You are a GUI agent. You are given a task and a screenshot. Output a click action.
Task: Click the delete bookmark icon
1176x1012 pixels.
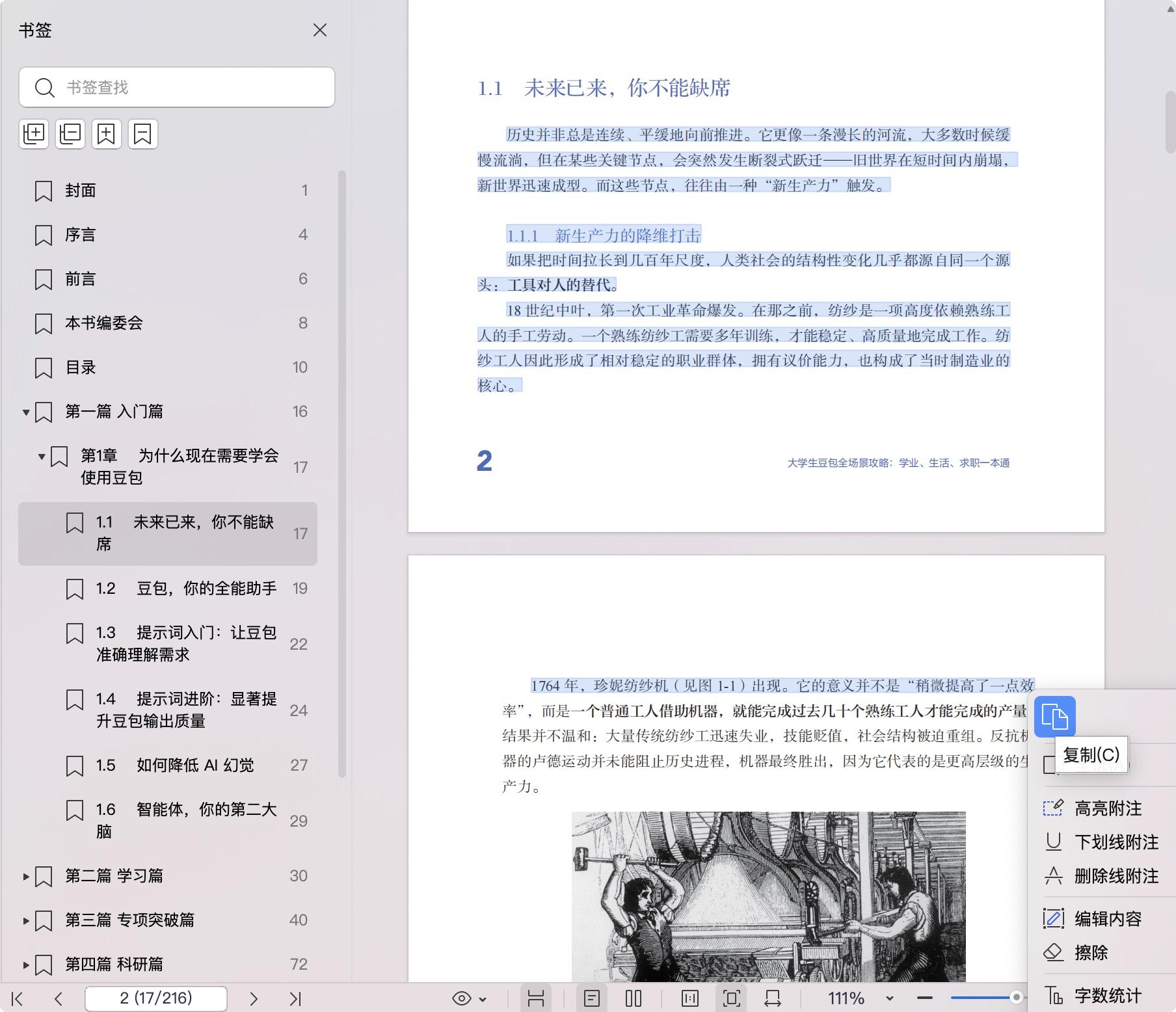tap(142, 134)
